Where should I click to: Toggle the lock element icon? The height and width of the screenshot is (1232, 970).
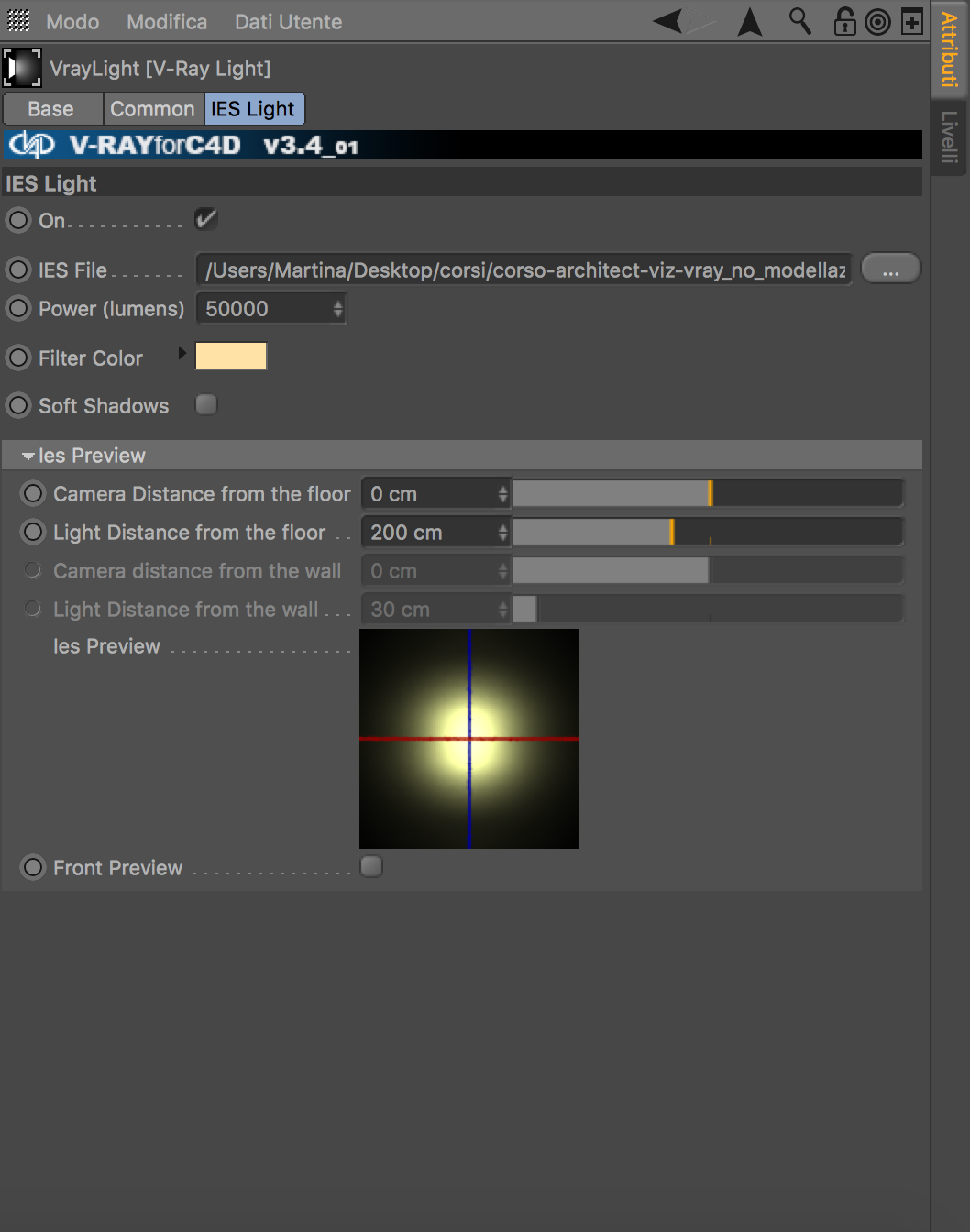pyautogui.click(x=844, y=21)
